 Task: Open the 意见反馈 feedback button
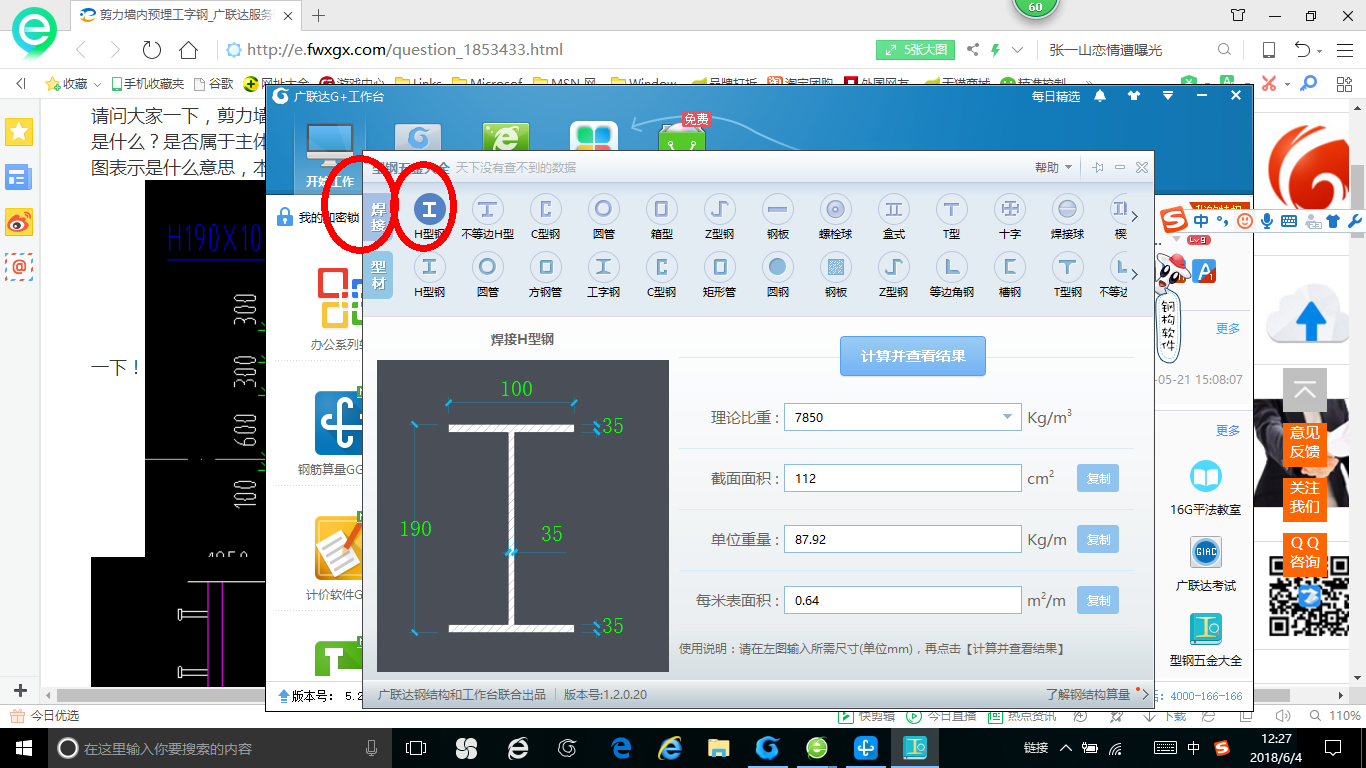pyautogui.click(x=1305, y=442)
